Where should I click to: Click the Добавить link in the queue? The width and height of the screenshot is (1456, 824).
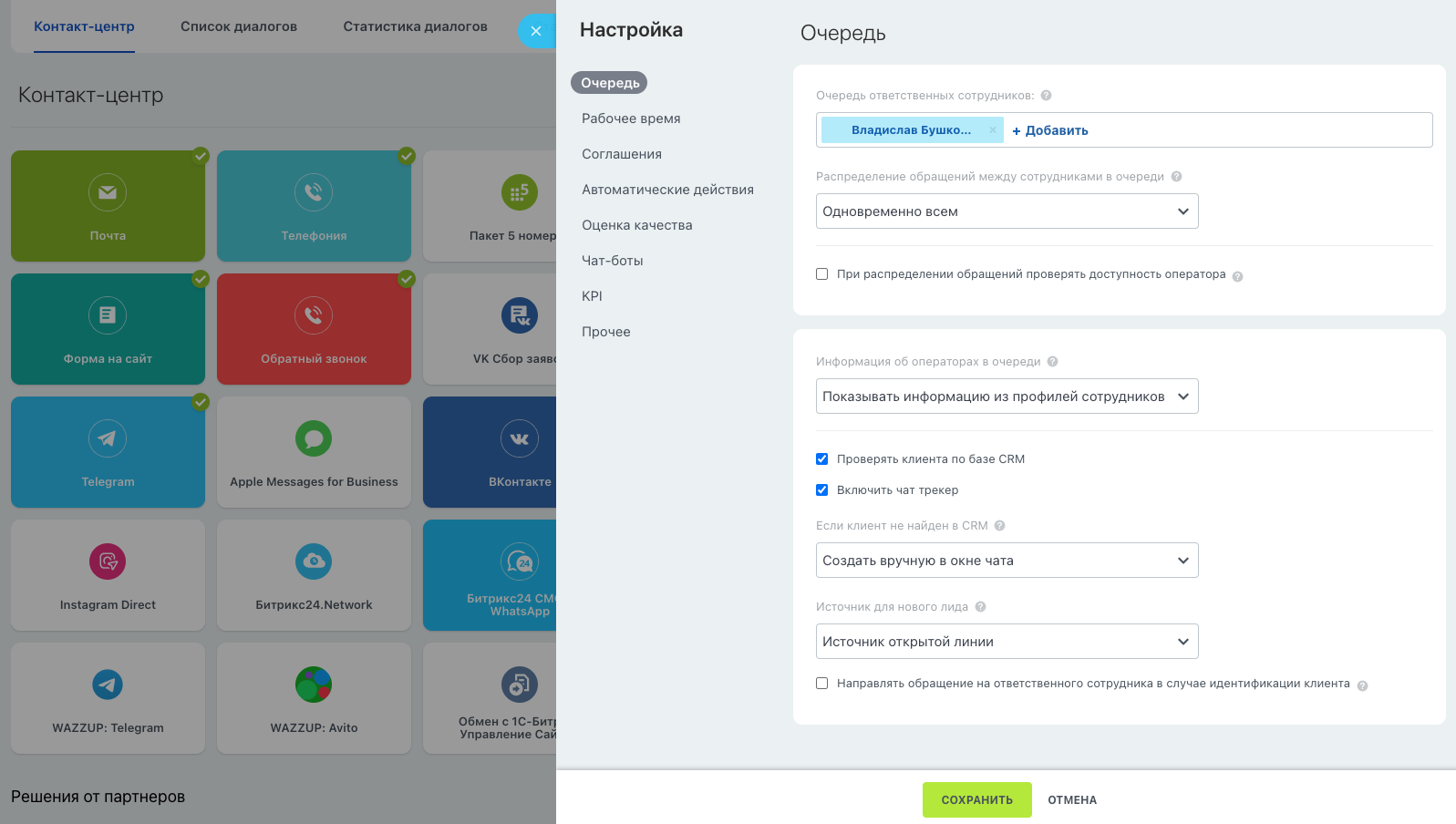[x=1050, y=130]
